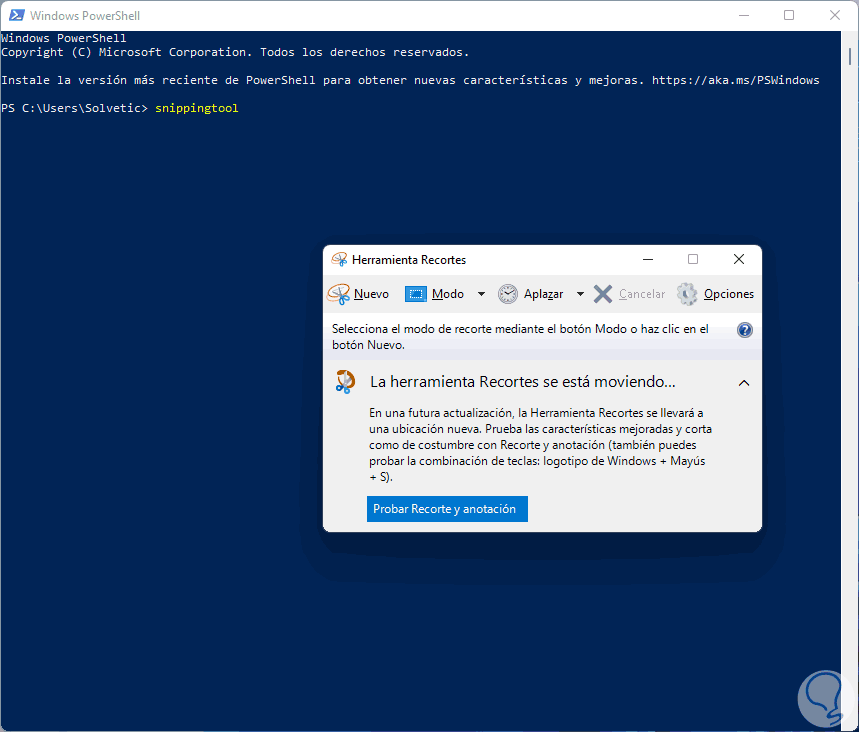Click the Nuevo scissors icon

point(339,294)
